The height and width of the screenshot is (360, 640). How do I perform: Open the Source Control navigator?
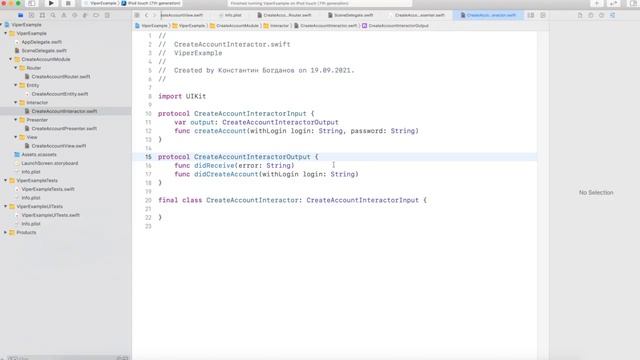[x=31, y=15]
